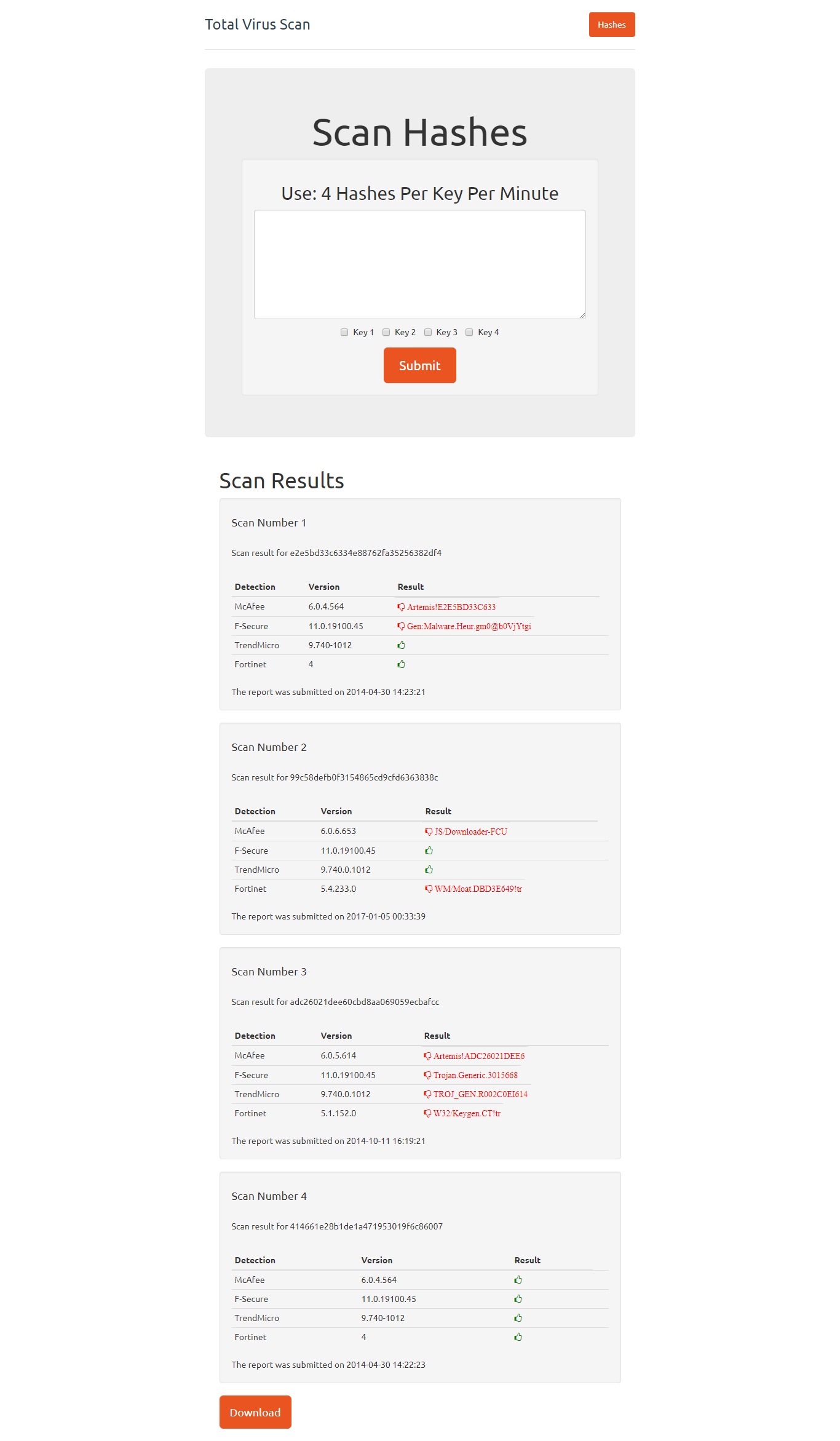
Task: Select hash adc26021dee60cbd8aa069059ecbafcc text
Action: click(365, 1002)
